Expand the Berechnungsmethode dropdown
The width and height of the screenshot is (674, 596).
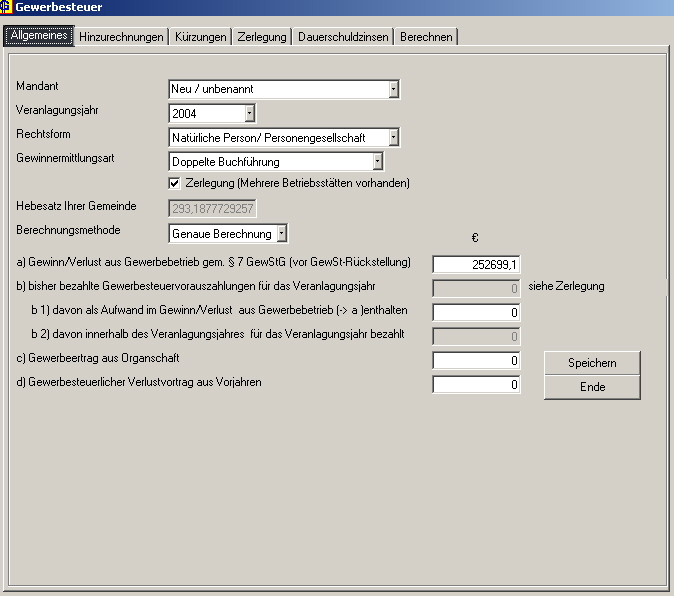click(x=282, y=234)
